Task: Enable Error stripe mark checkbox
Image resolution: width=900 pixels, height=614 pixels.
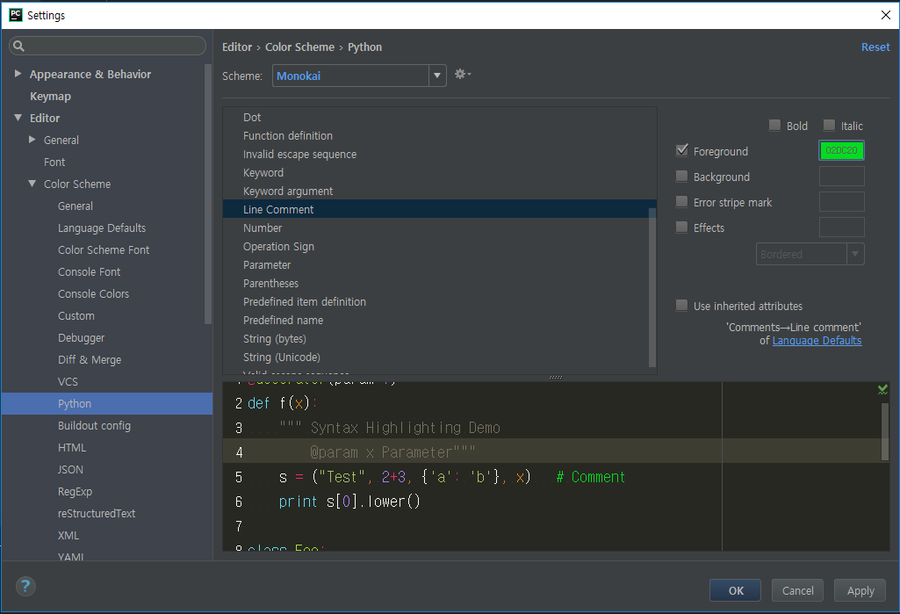Action: point(681,201)
